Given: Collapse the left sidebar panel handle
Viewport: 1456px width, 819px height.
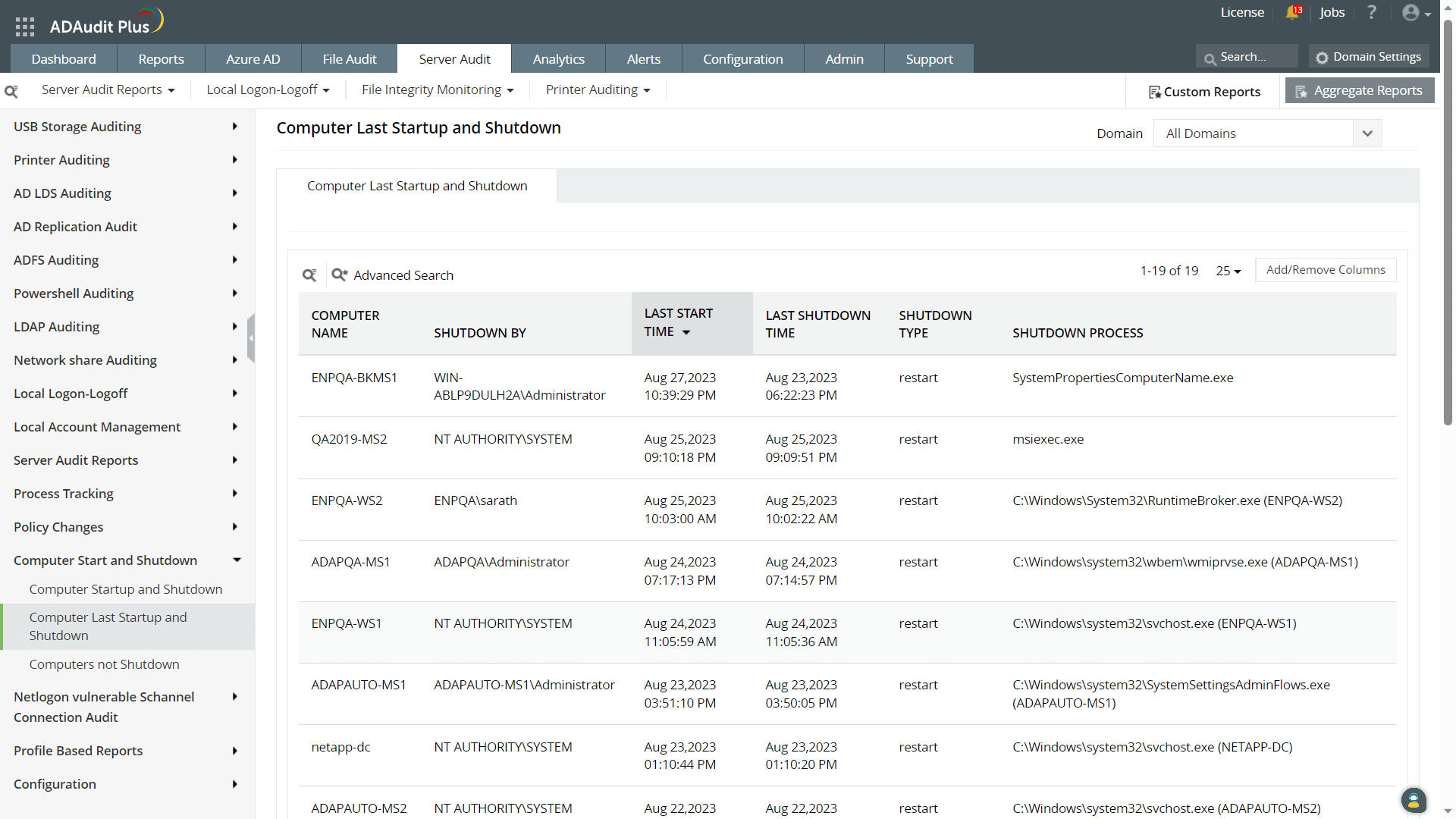Looking at the screenshot, I should point(251,338).
